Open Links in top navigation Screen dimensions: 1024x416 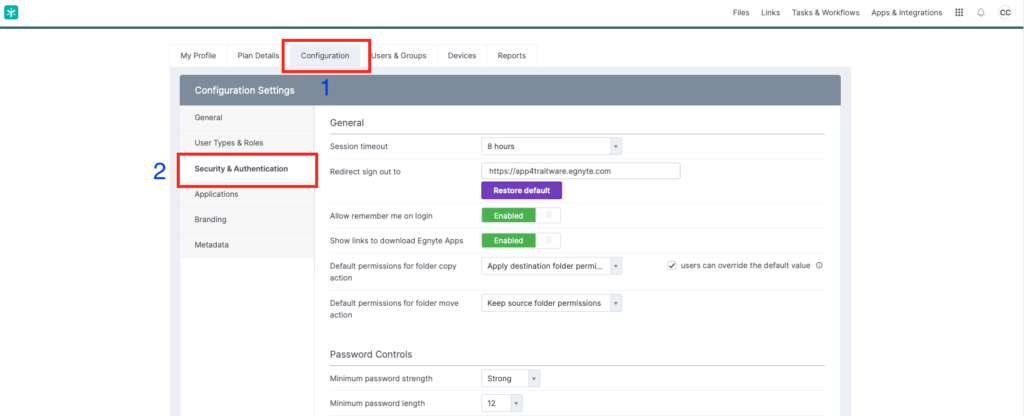771,12
